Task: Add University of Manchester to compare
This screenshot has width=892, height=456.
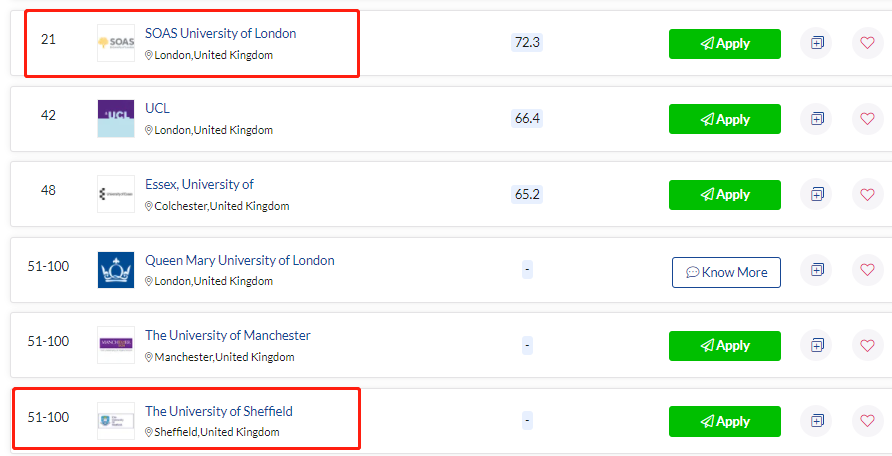Action: point(816,345)
